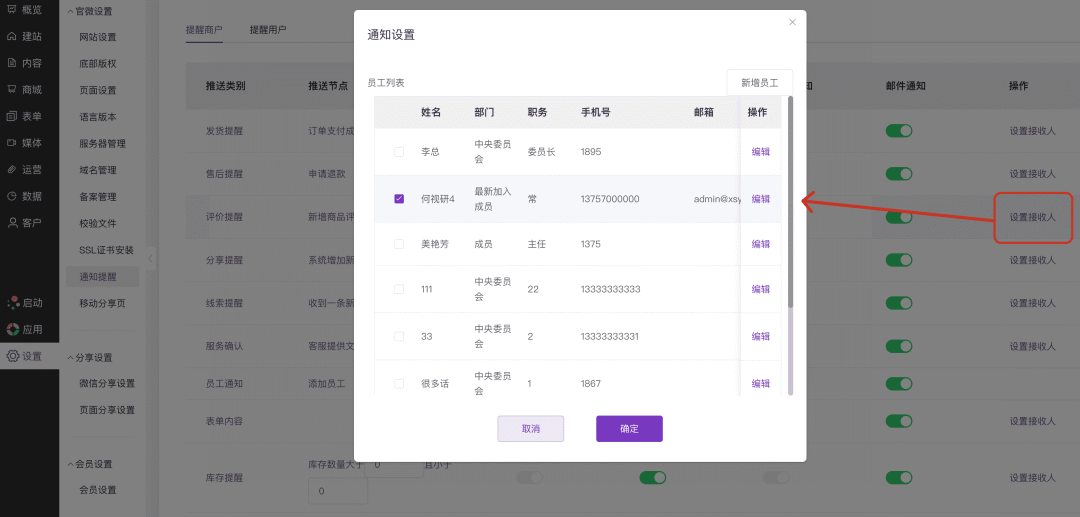Switch to the 提醒用户 tab

(x=268, y=30)
